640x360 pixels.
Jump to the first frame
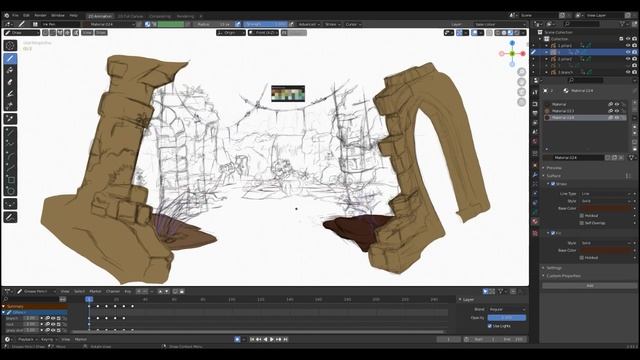point(252,339)
